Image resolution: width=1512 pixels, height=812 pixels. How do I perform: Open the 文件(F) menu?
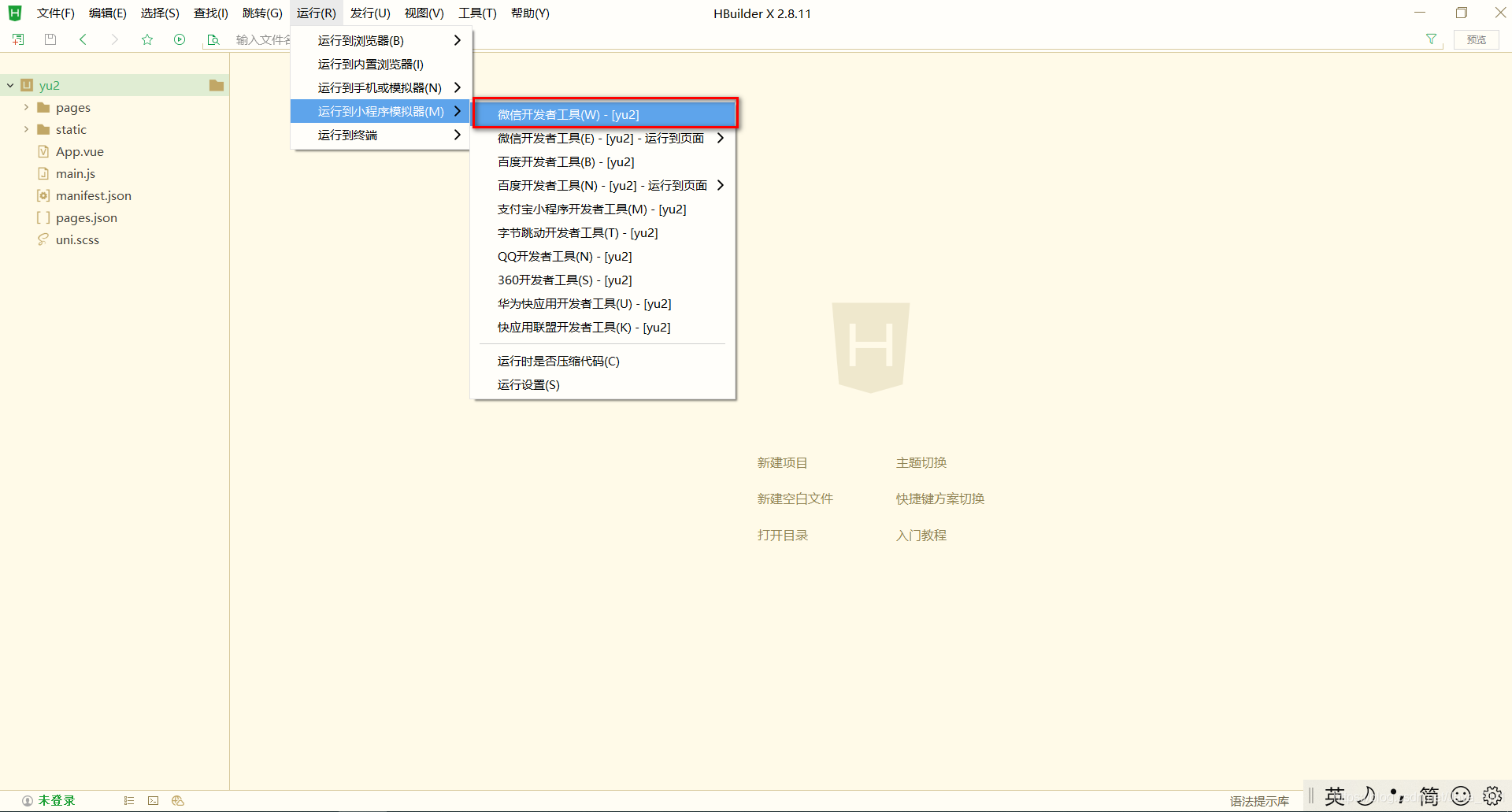pos(55,13)
